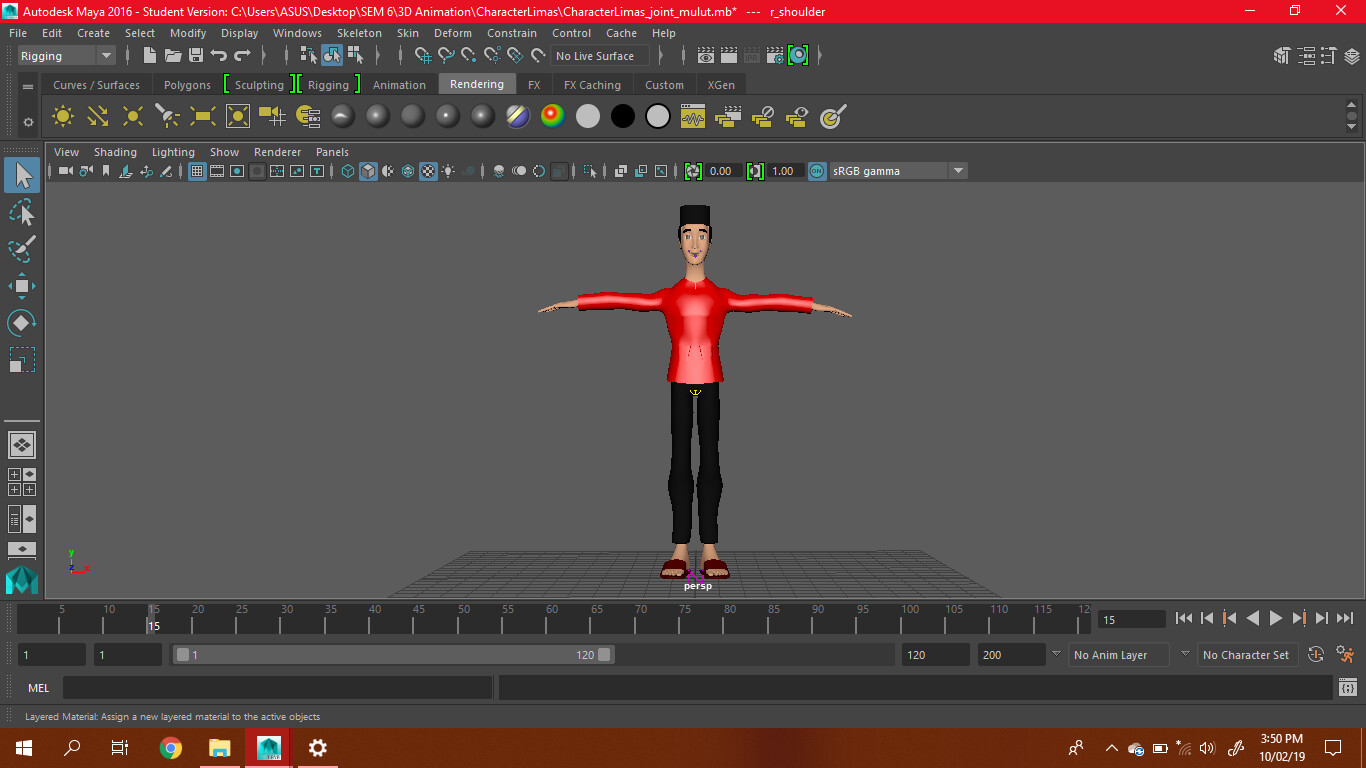Screen dimensions: 1366x768
Task: Add an ambient light from the shelf
Action: point(63,117)
